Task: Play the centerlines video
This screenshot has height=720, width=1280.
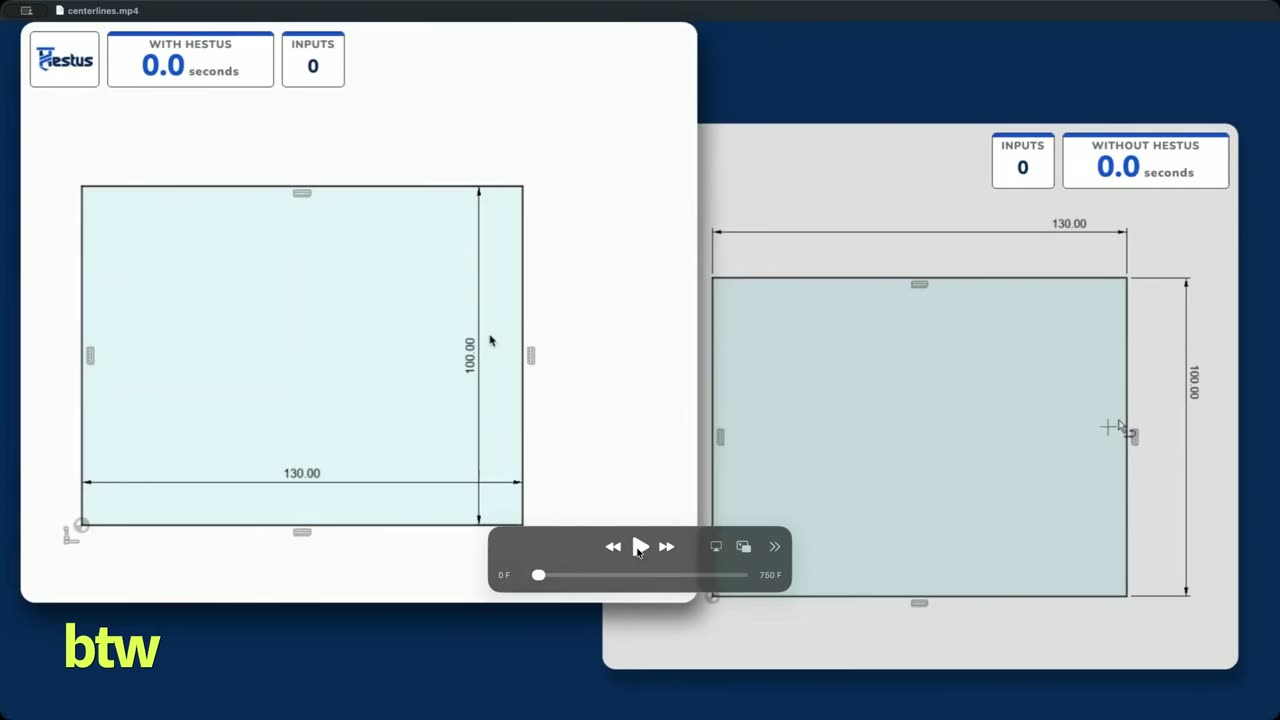Action: tap(640, 546)
